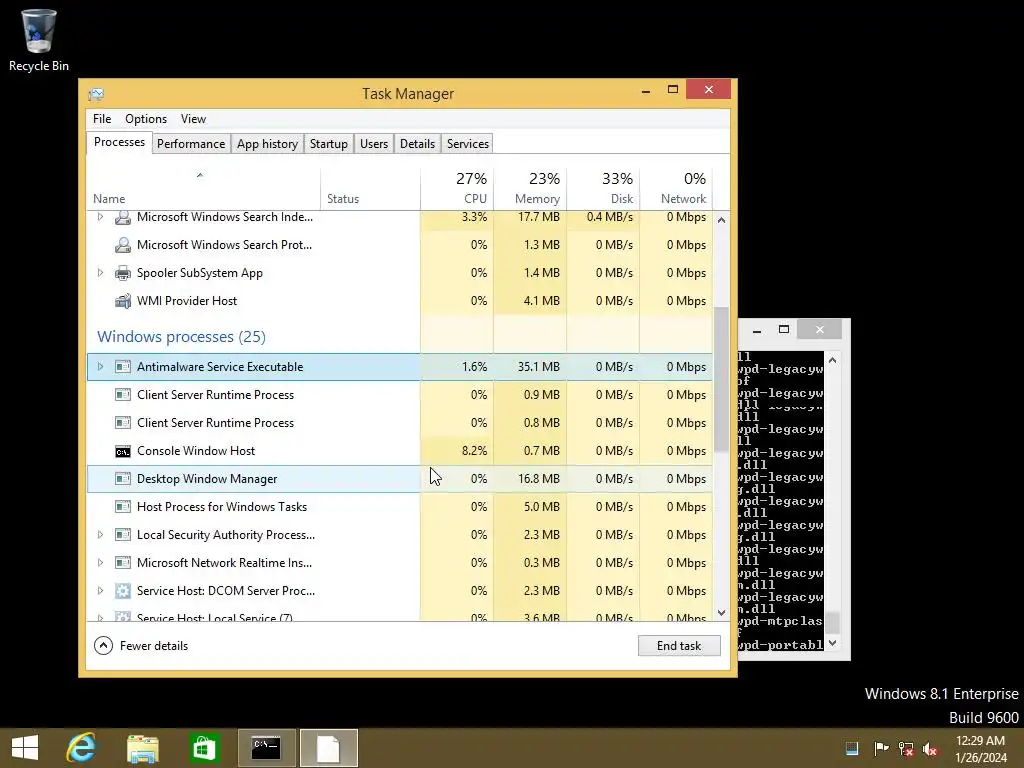Open the Options menu
This screenshot has height=768, width=1024.
[x=146, y=119]
